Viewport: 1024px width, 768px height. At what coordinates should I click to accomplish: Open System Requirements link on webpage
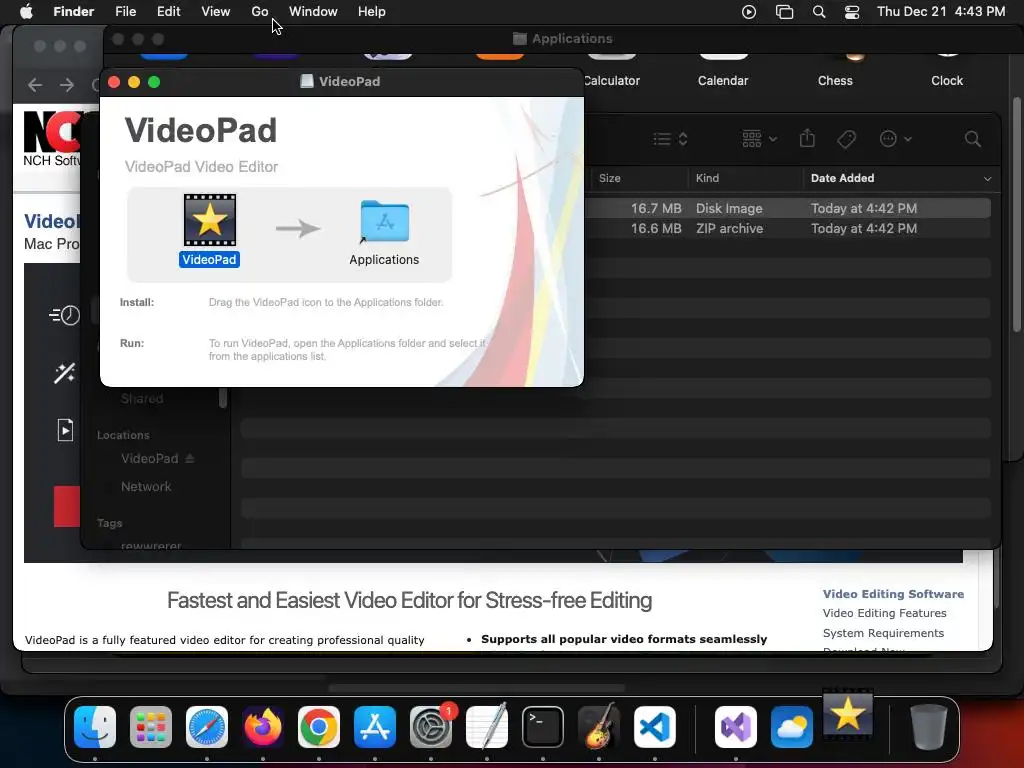point(883,633)
